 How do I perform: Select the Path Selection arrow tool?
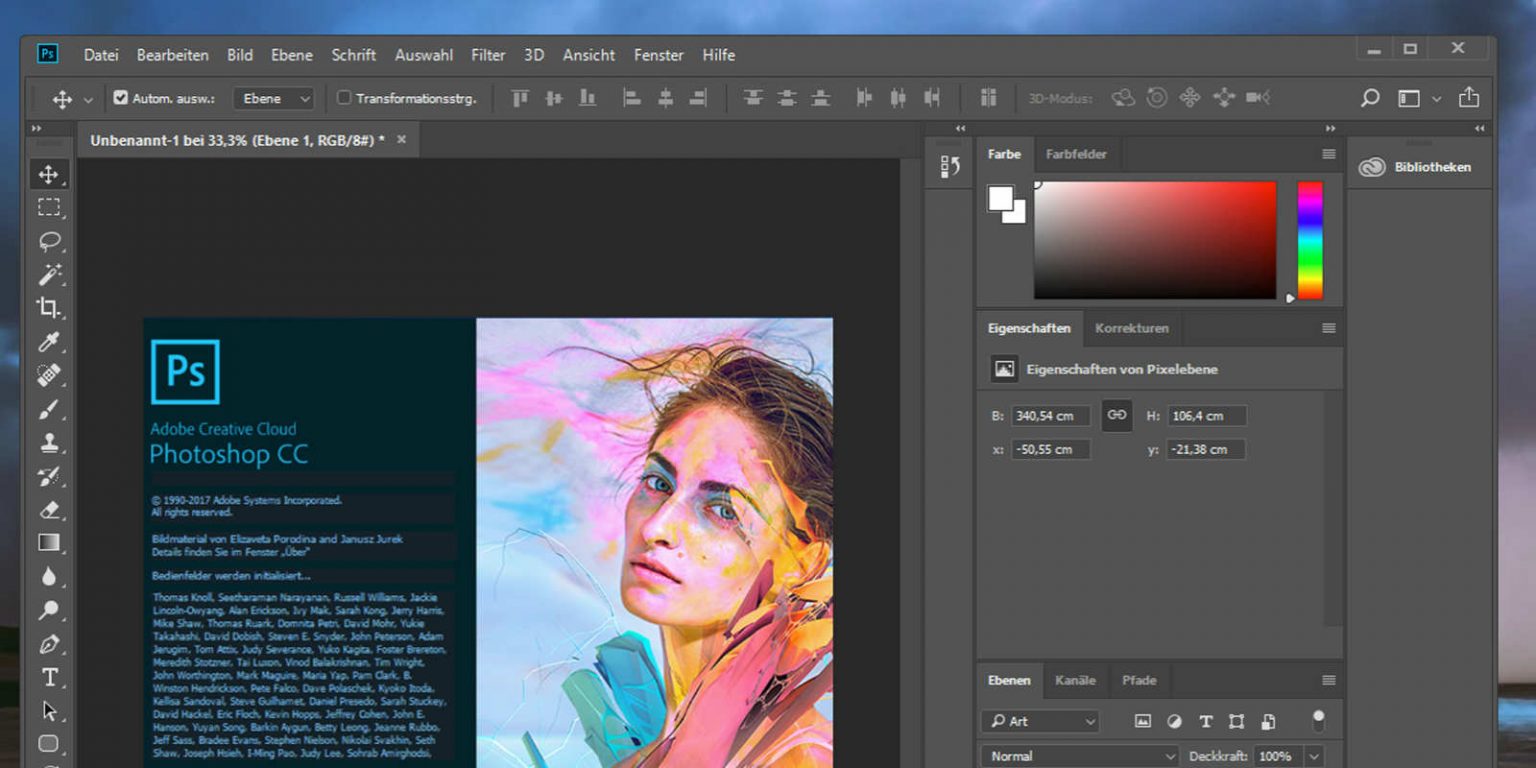pyautogui.click(x=48, y=711)
